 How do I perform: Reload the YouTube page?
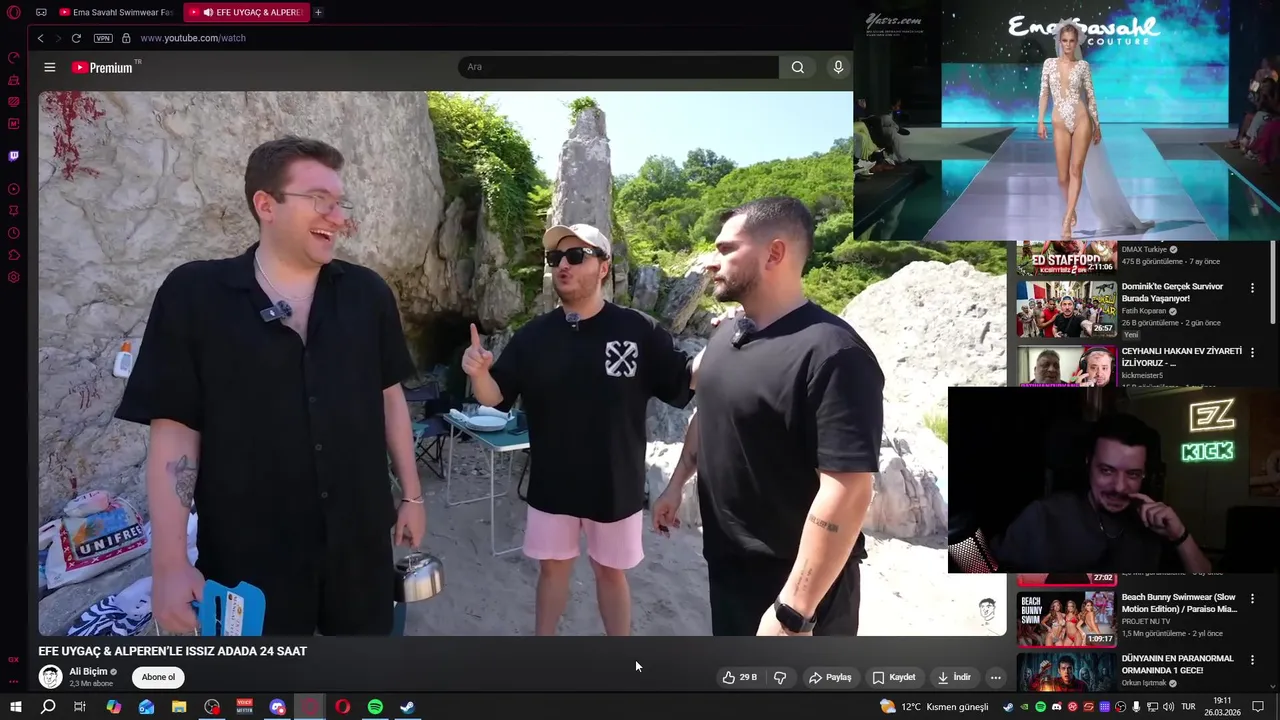pyautogui.click(x=76, y=38)
